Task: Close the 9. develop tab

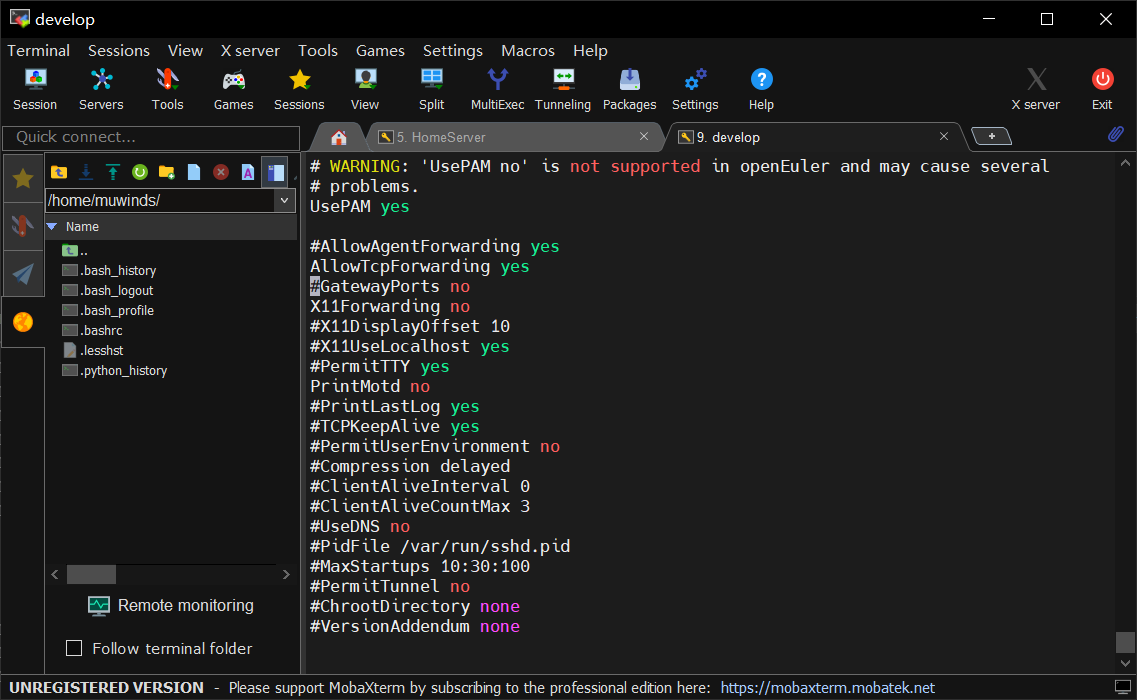Action: pos(944,137)
